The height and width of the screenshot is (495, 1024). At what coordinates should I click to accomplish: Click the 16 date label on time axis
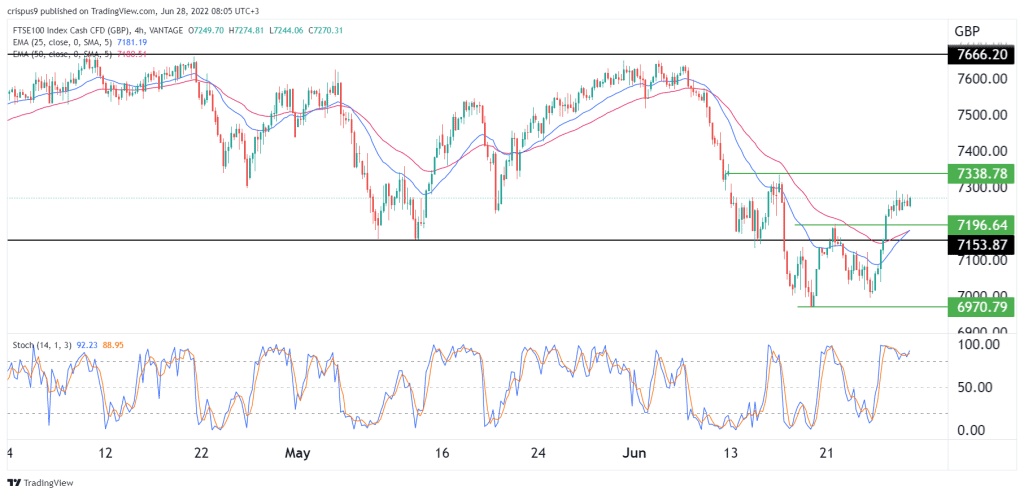point(442,453)
